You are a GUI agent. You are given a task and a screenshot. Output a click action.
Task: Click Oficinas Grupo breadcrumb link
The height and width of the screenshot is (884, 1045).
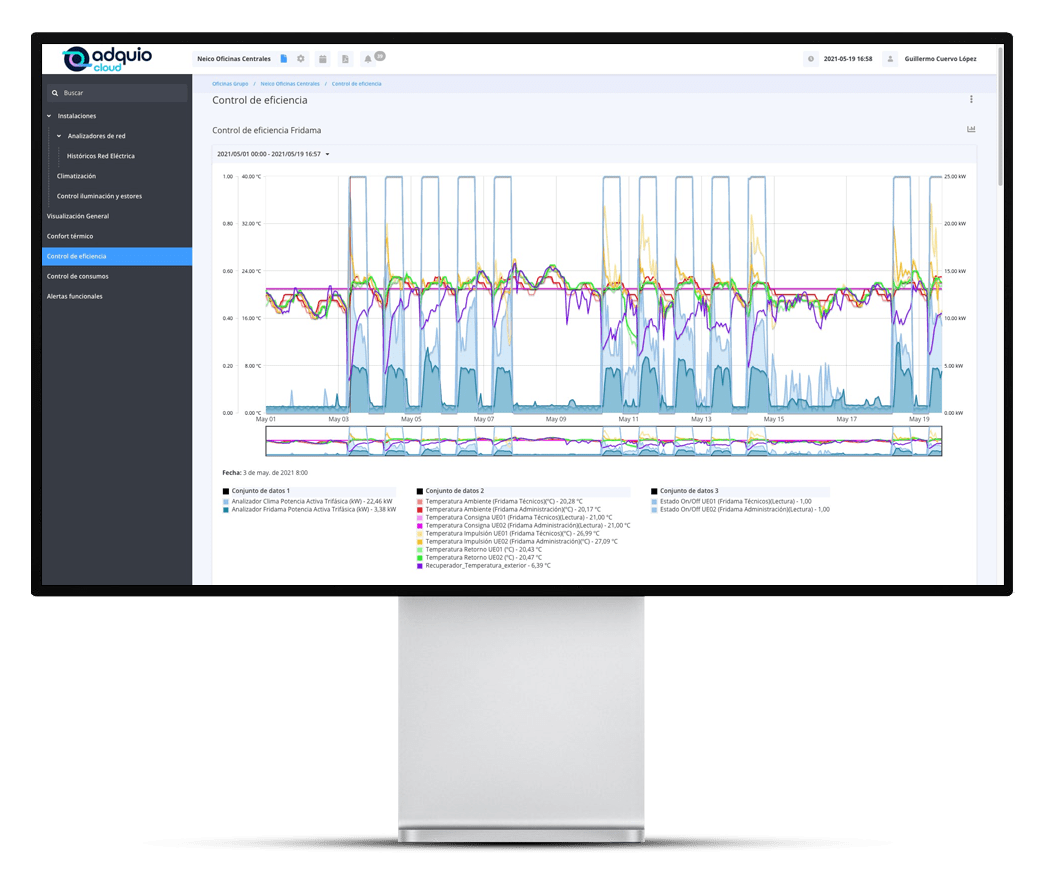(230, 84)
